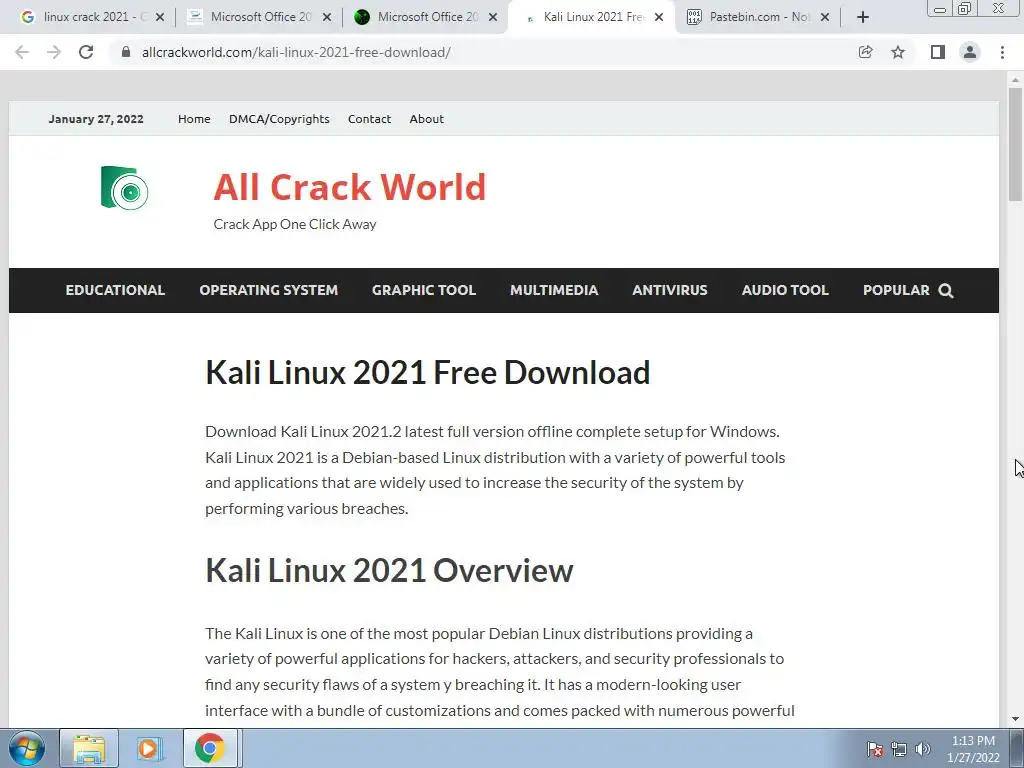Open GRAPHIC TOOL category menu
The image size is (1024, 768).
tap(424, 290)
